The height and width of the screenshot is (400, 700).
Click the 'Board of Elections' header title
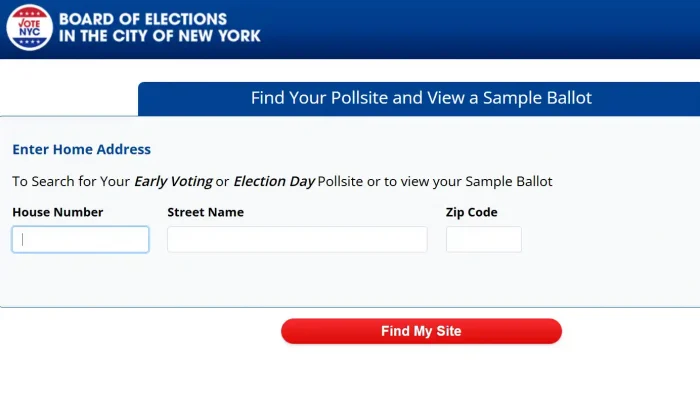coord(143,19)
